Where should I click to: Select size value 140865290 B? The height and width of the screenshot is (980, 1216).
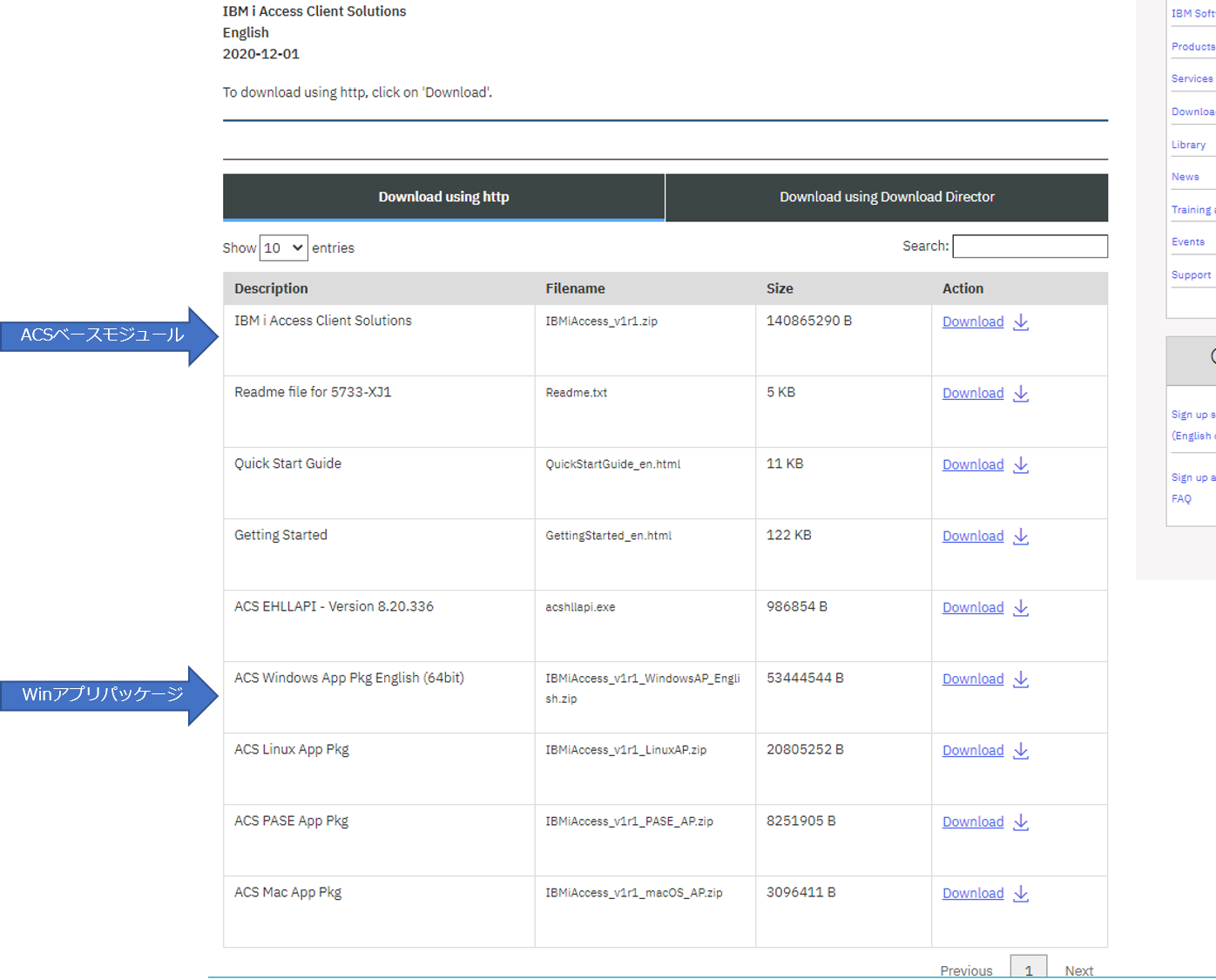coord(809,321)
